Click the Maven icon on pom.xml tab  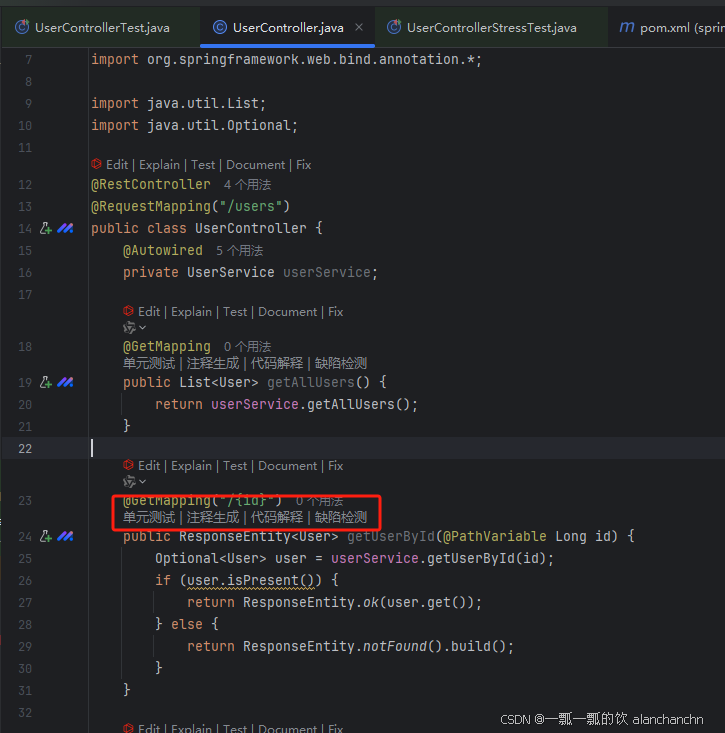coord(627,28)
